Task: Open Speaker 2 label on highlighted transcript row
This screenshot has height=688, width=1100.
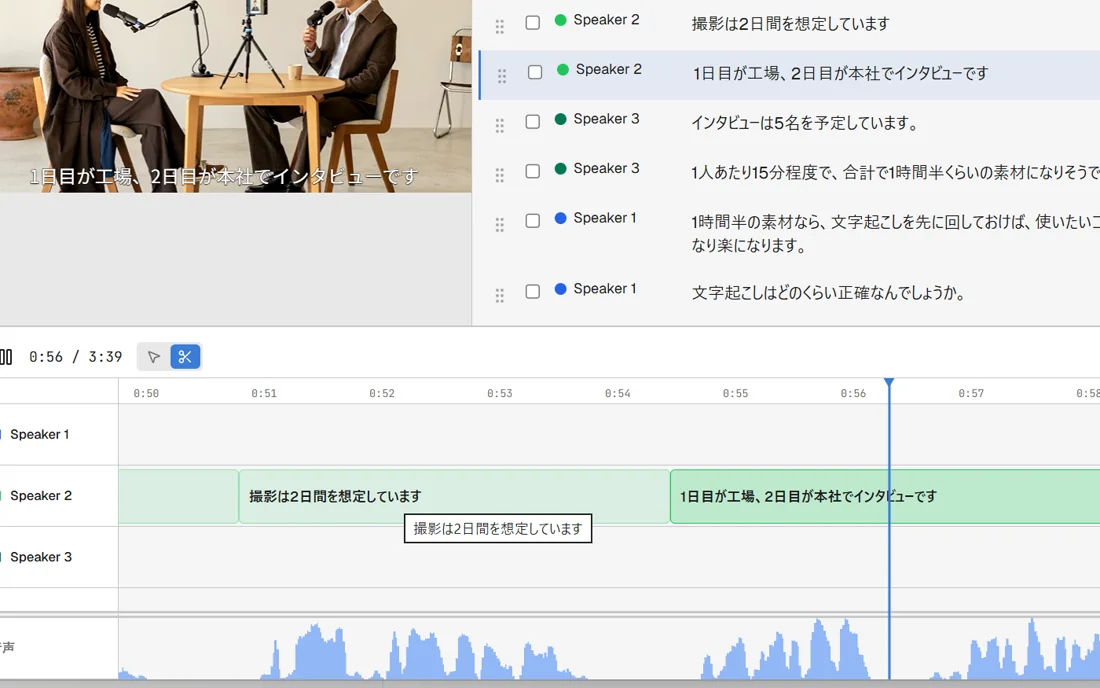Action: coord(609,69)
